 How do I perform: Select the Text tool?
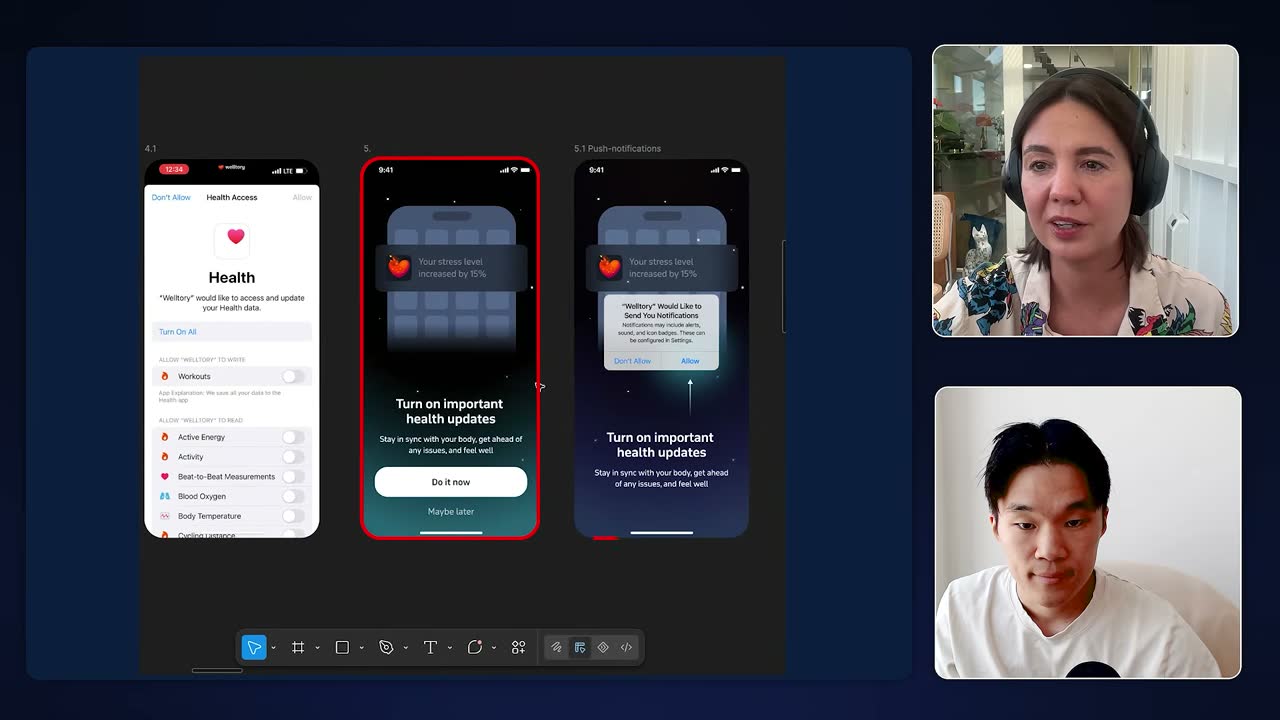point(430,648)
